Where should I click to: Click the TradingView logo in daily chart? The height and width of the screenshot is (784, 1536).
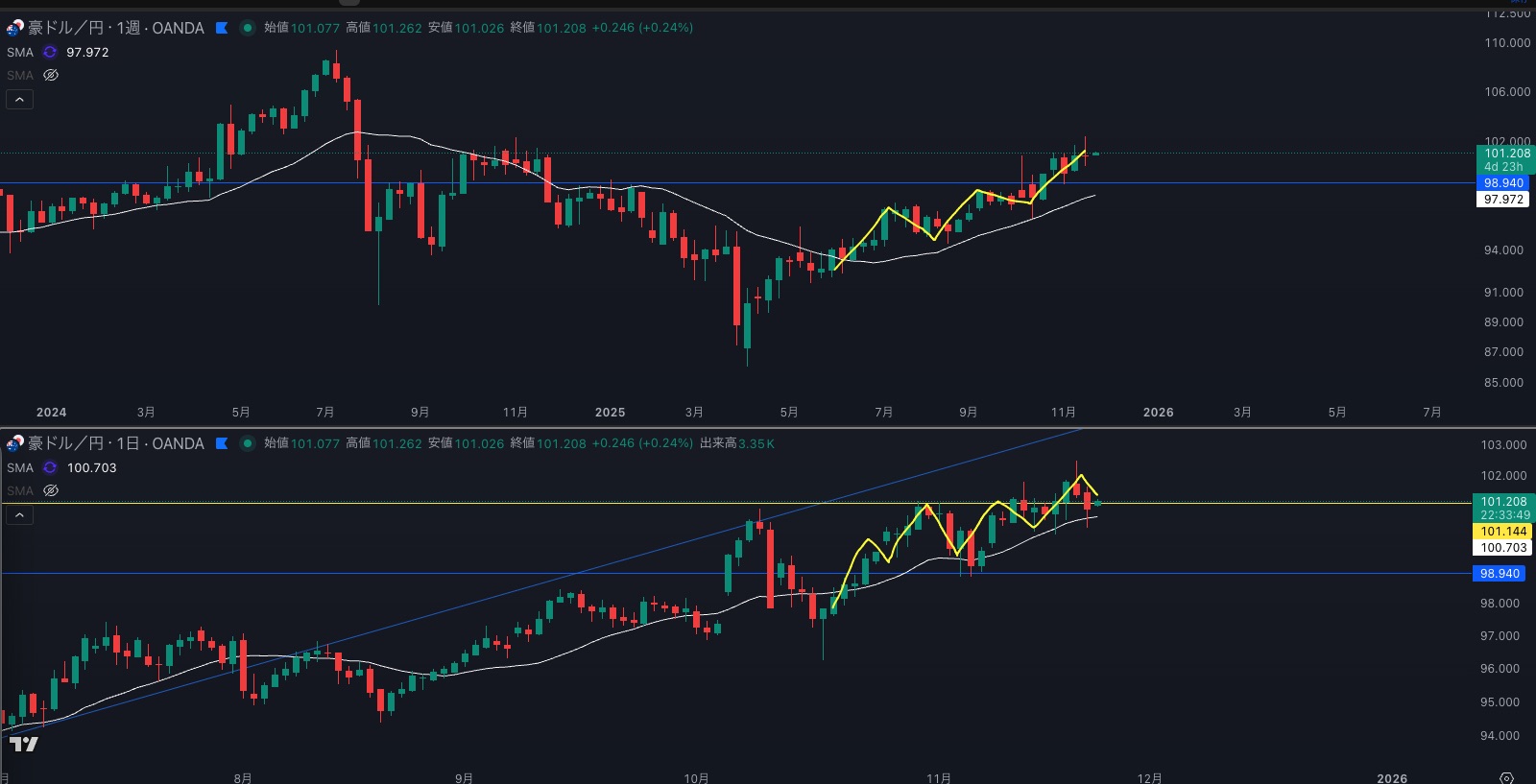coord(24,744)
